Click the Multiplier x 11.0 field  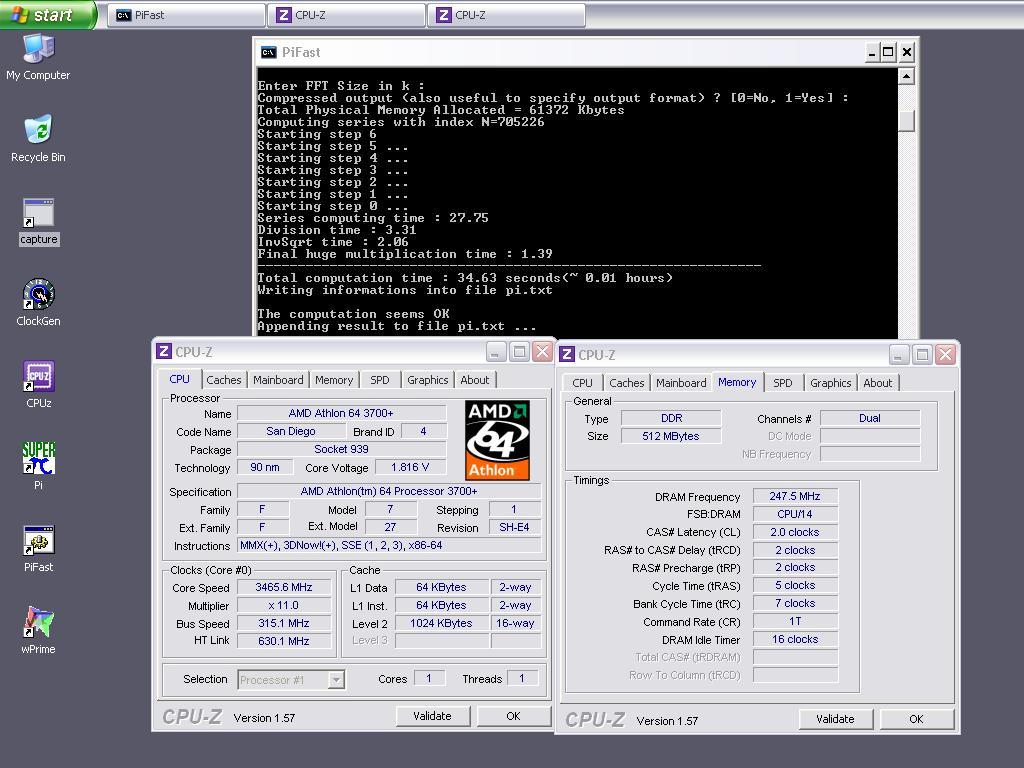(x=284, y=605)
